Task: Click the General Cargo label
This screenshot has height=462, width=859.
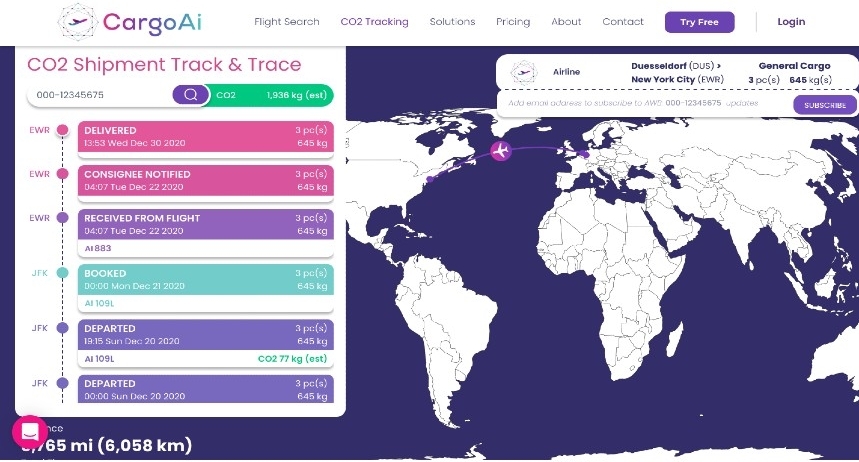Action: 794,66
